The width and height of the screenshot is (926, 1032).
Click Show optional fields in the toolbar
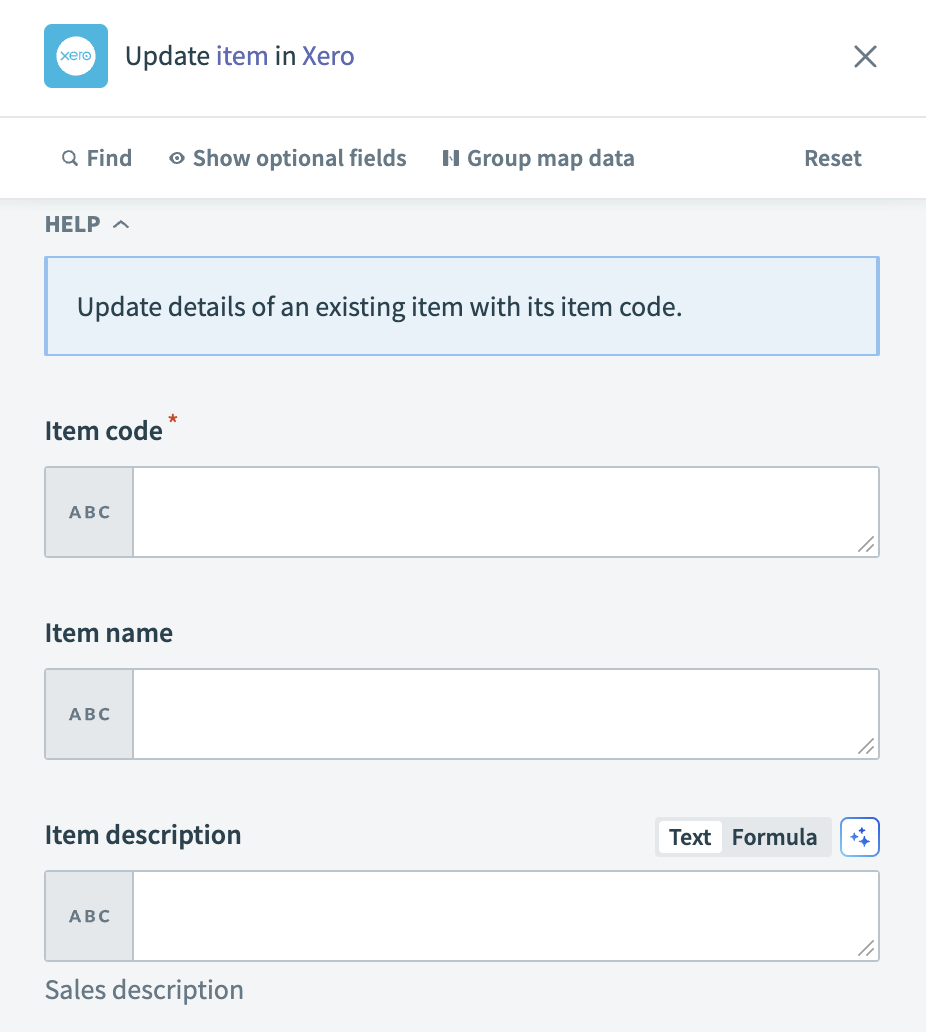pos(298,158)
